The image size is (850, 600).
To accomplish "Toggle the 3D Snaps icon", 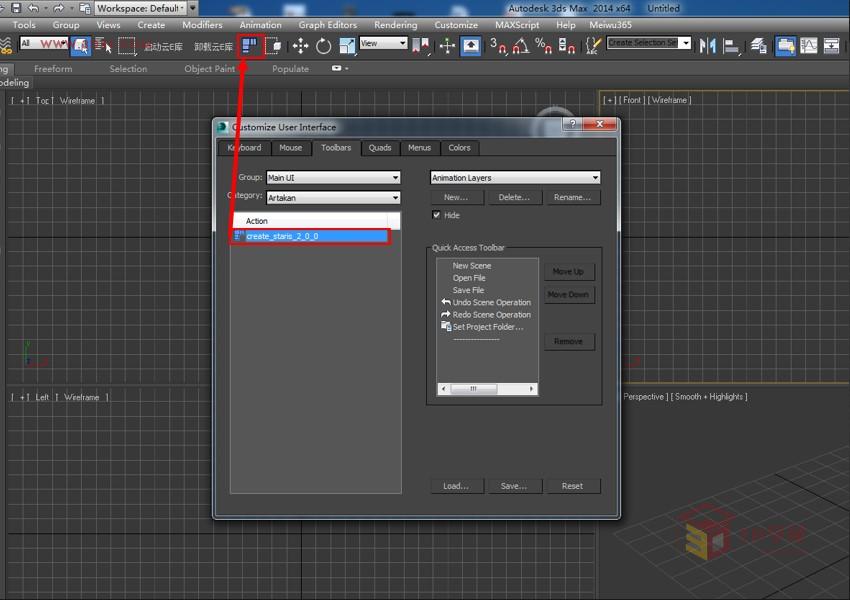I will 498,46.
